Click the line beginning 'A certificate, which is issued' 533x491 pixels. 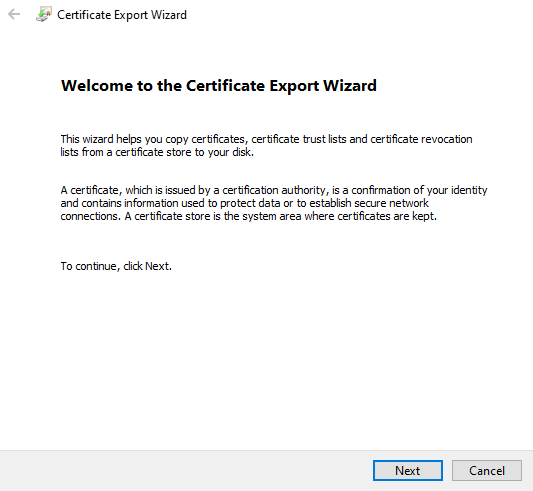[x=274, y=190]
